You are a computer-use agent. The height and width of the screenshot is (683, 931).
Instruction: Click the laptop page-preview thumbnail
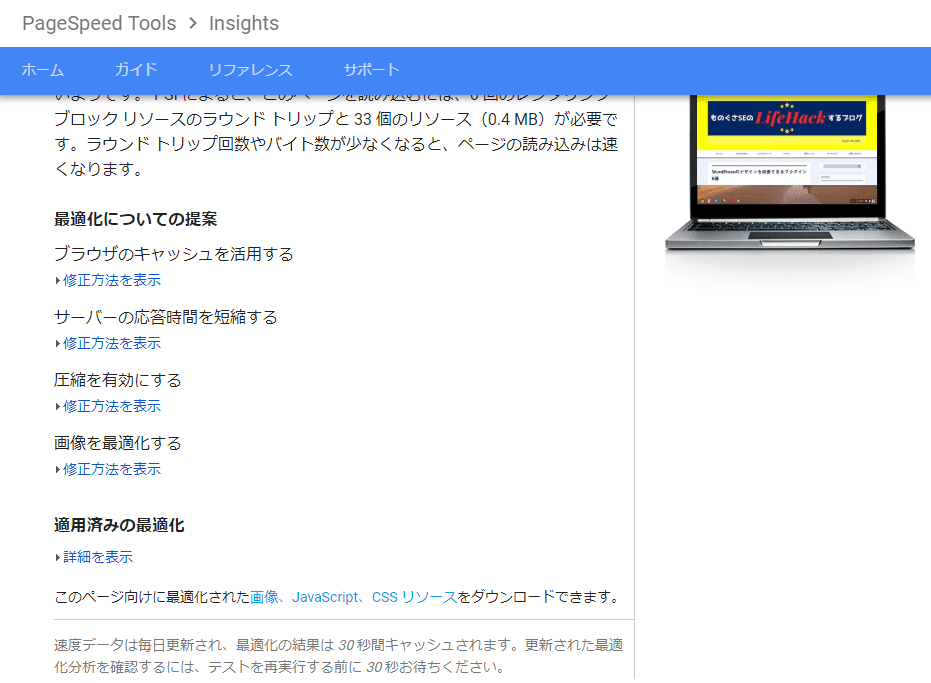click(x=789, y=170)
